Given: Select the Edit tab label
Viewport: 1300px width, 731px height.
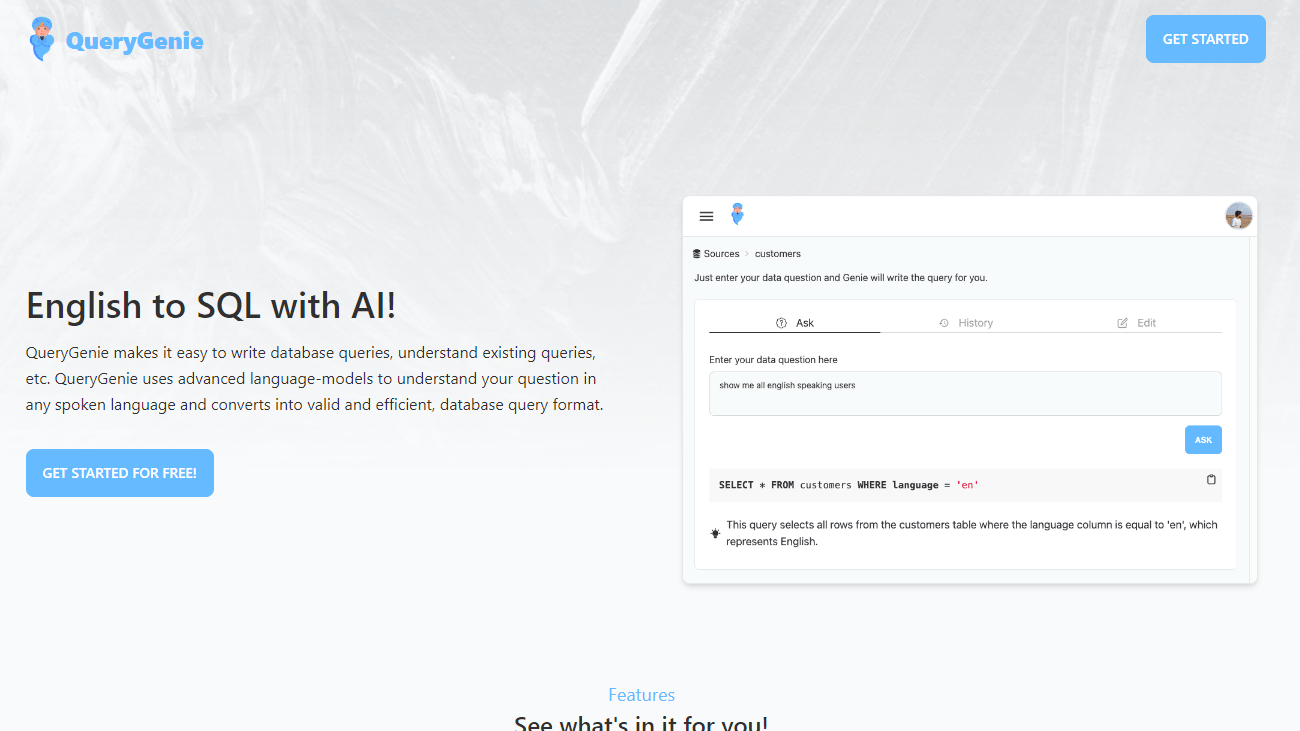Looking at the screenshot, I should pos(1146,323).
